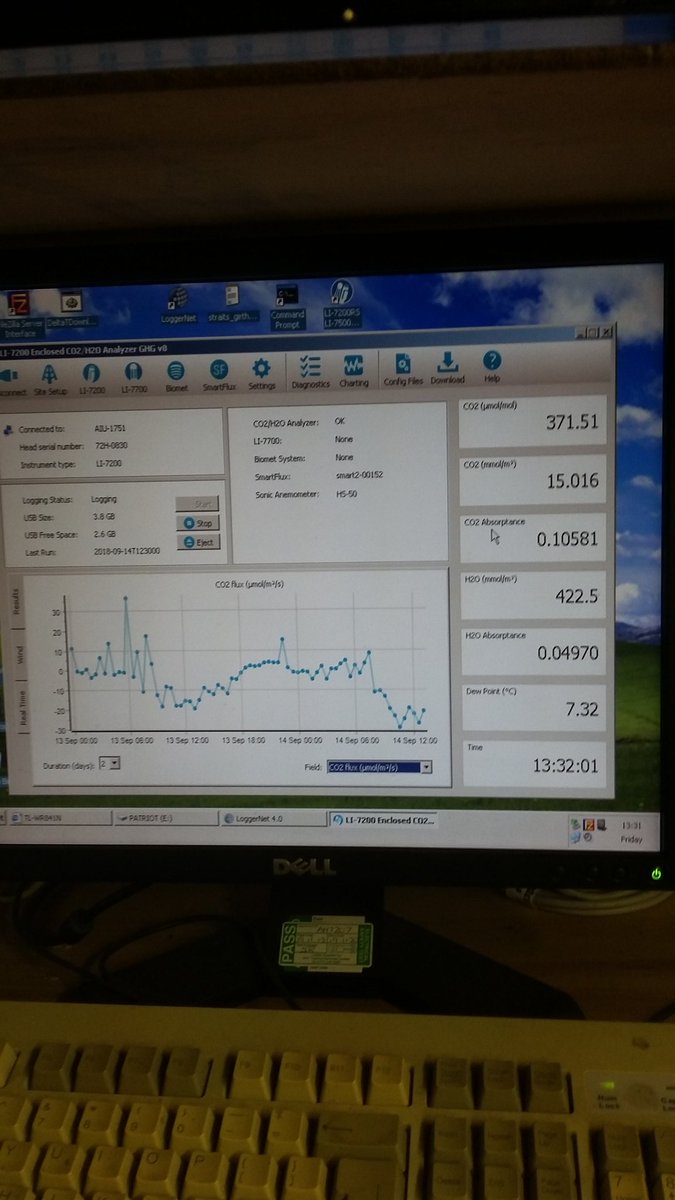Open the Charting icon

point(354,372)
